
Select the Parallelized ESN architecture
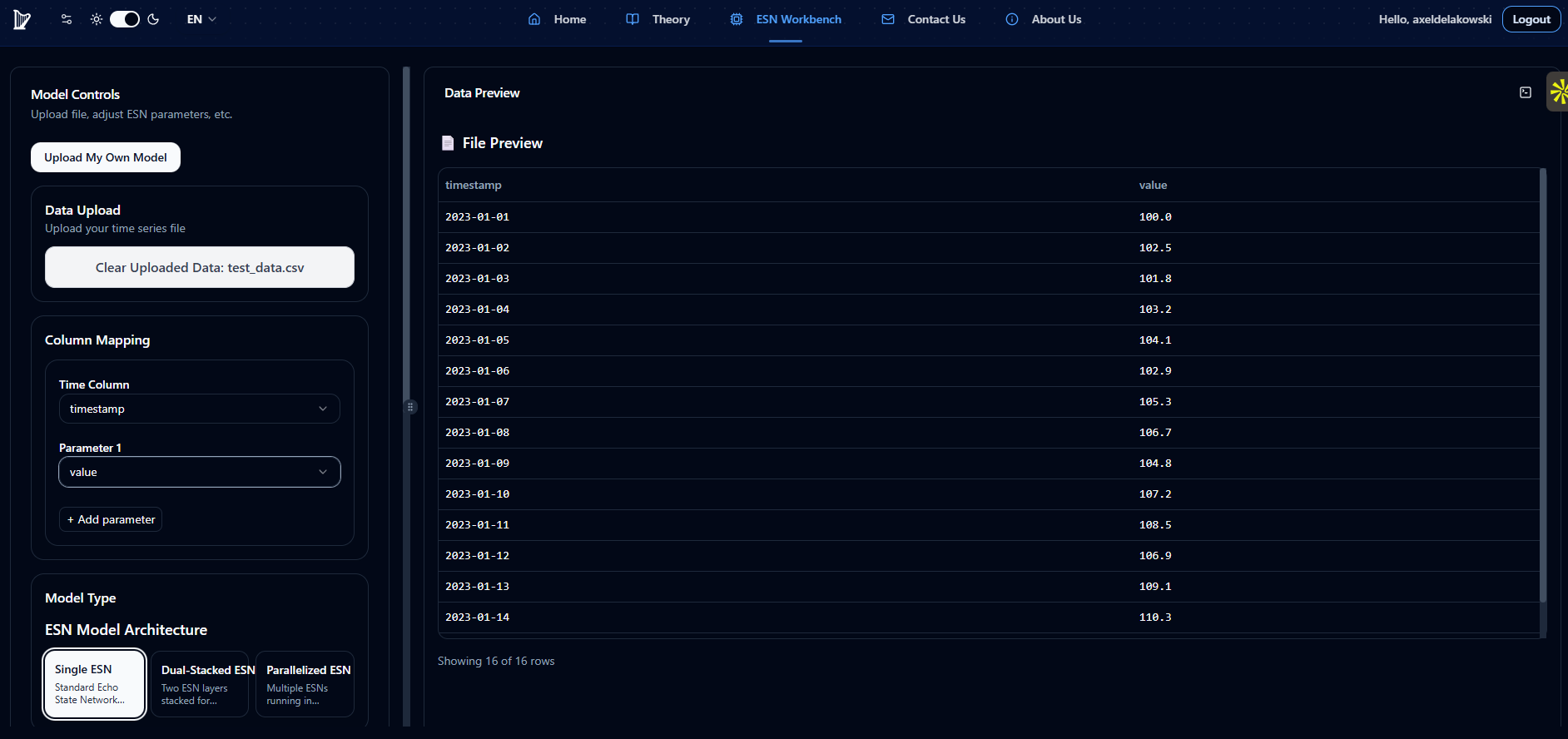click(x=305, y=684)
